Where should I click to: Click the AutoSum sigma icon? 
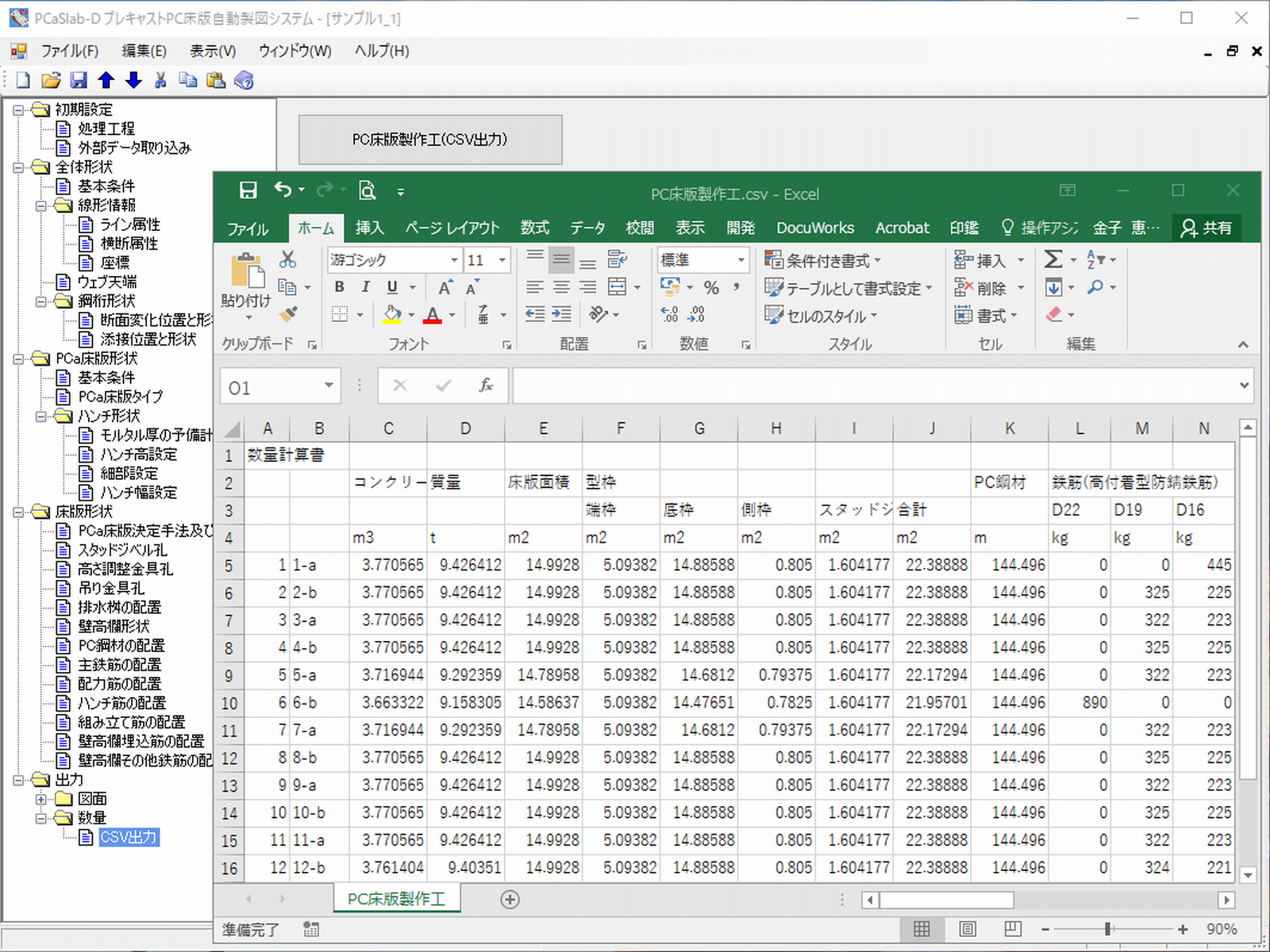tap(1053, 259)
